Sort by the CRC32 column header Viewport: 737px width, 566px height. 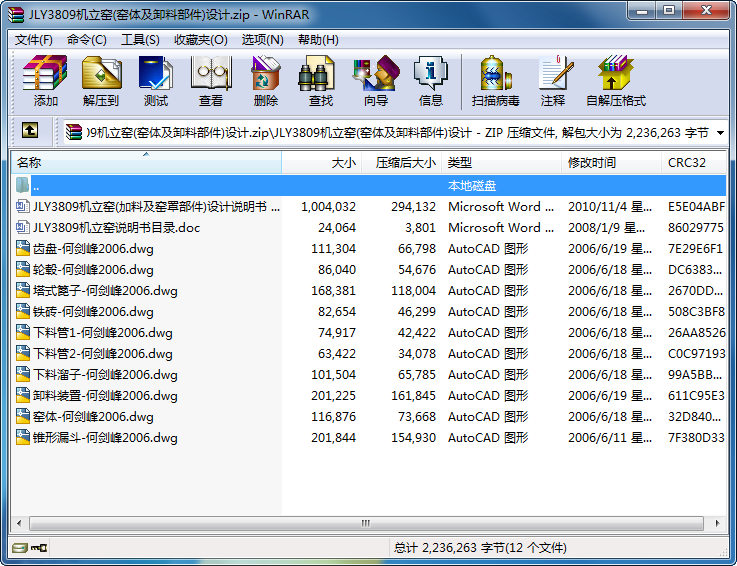pos(694,163)
